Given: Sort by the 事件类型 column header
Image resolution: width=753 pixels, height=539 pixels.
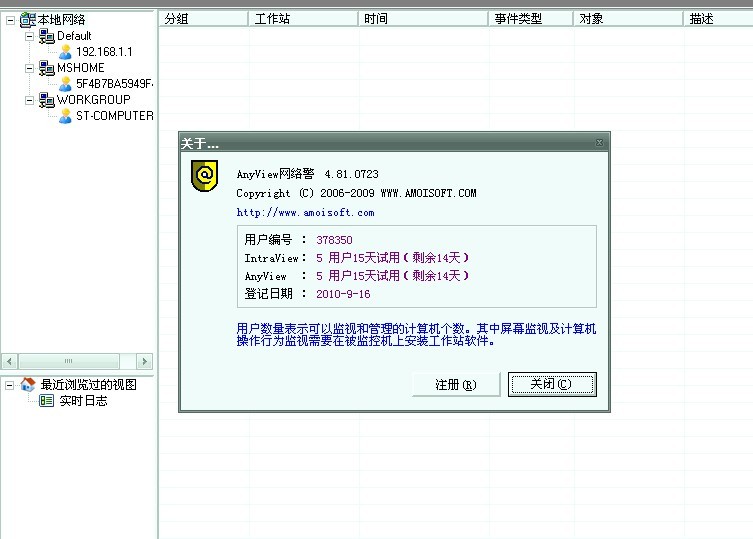Looking at the screenshot, I should click(x=531, y=19).
